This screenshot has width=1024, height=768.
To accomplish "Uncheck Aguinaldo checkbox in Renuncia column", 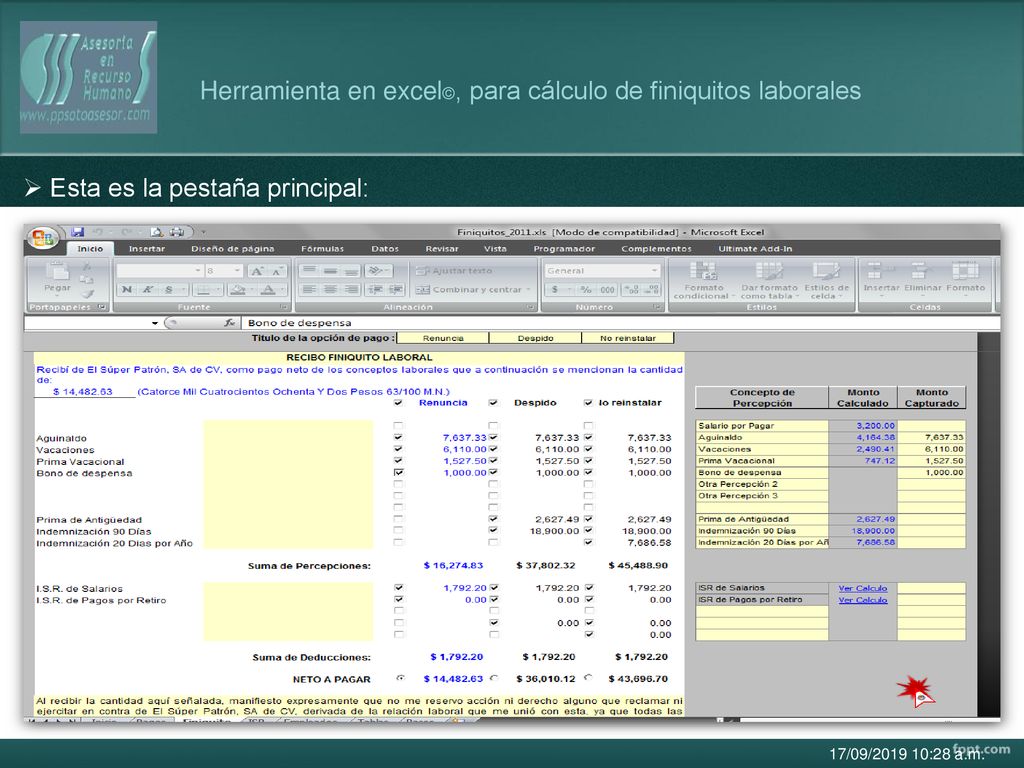I will click(398, 438).
